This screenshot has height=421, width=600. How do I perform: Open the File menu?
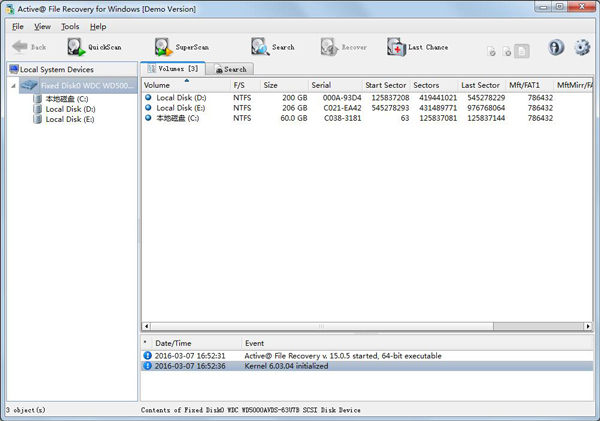tap(18, 27)
